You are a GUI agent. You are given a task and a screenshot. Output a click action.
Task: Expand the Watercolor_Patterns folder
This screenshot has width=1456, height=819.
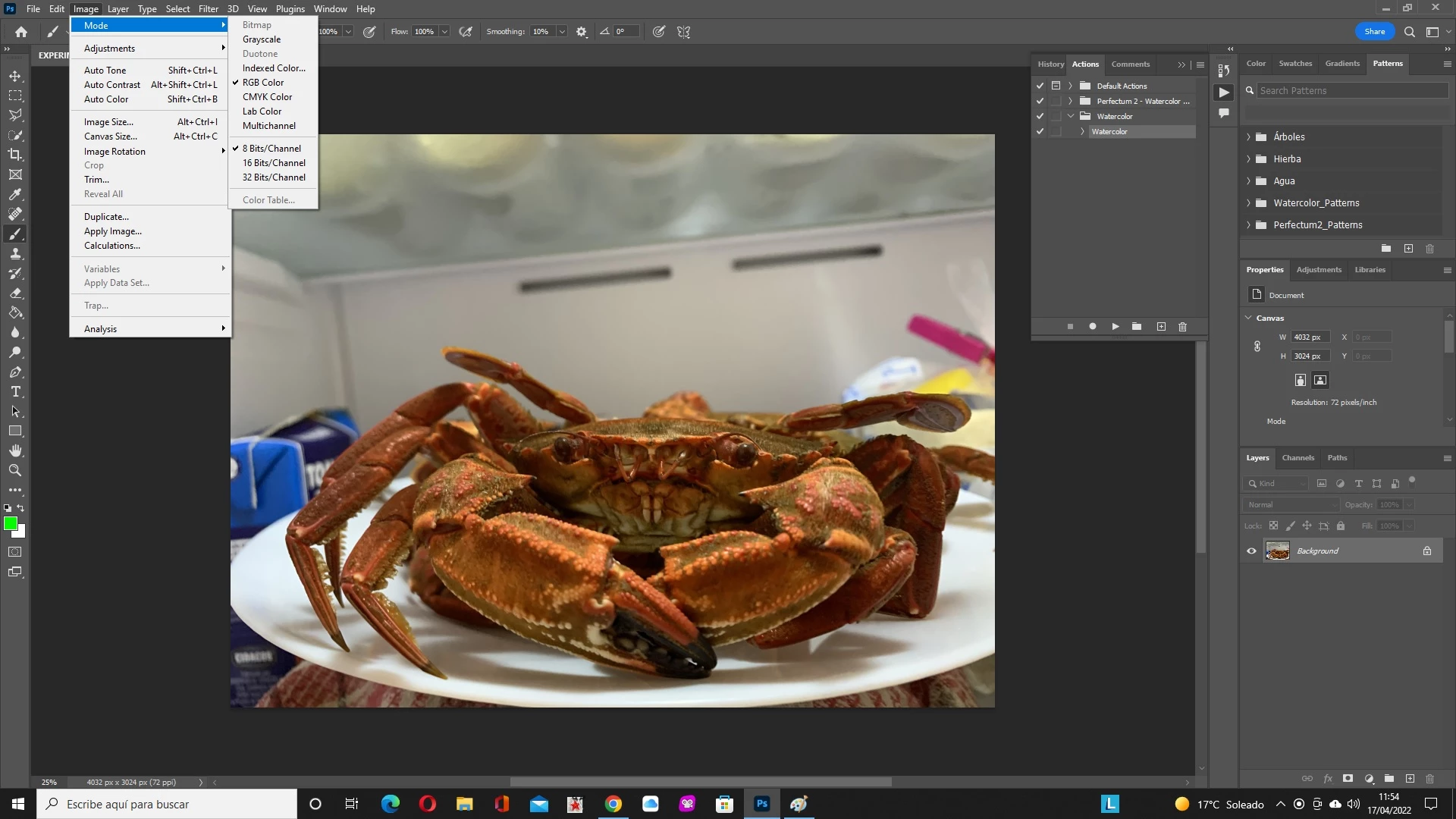click(1249, 203)
